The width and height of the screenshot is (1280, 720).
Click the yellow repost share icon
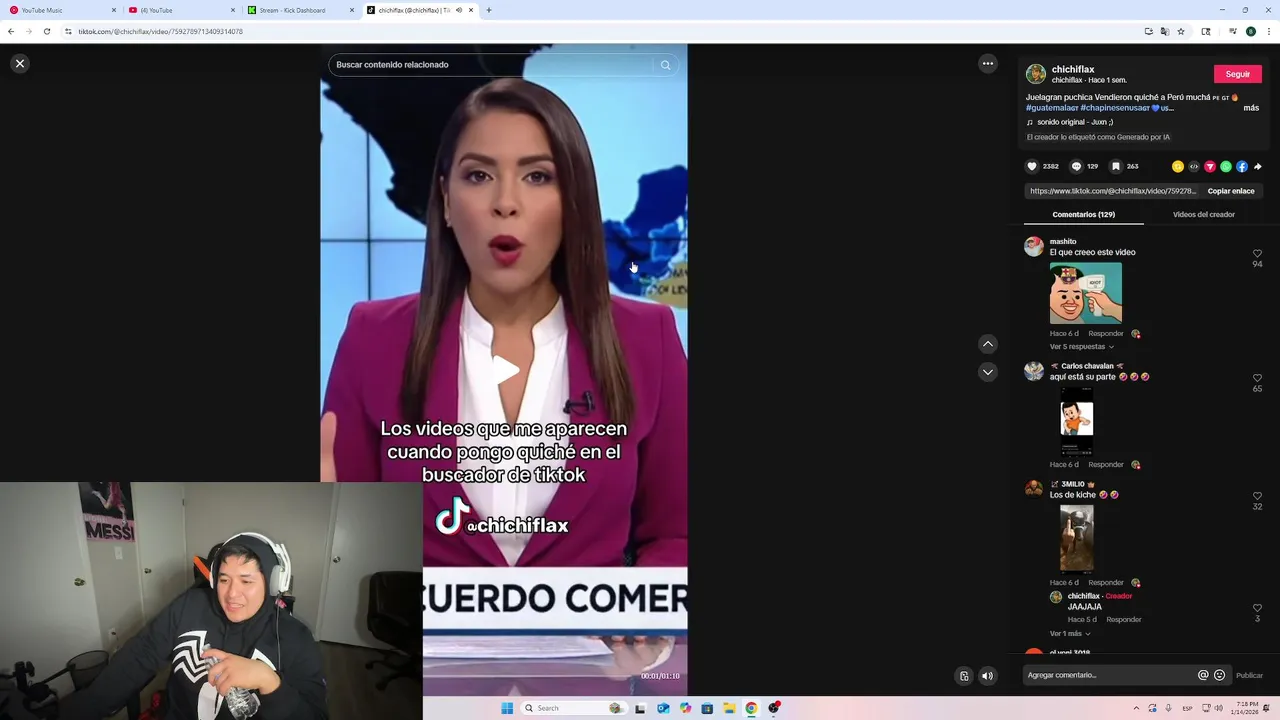click(x=1178, y=167)
